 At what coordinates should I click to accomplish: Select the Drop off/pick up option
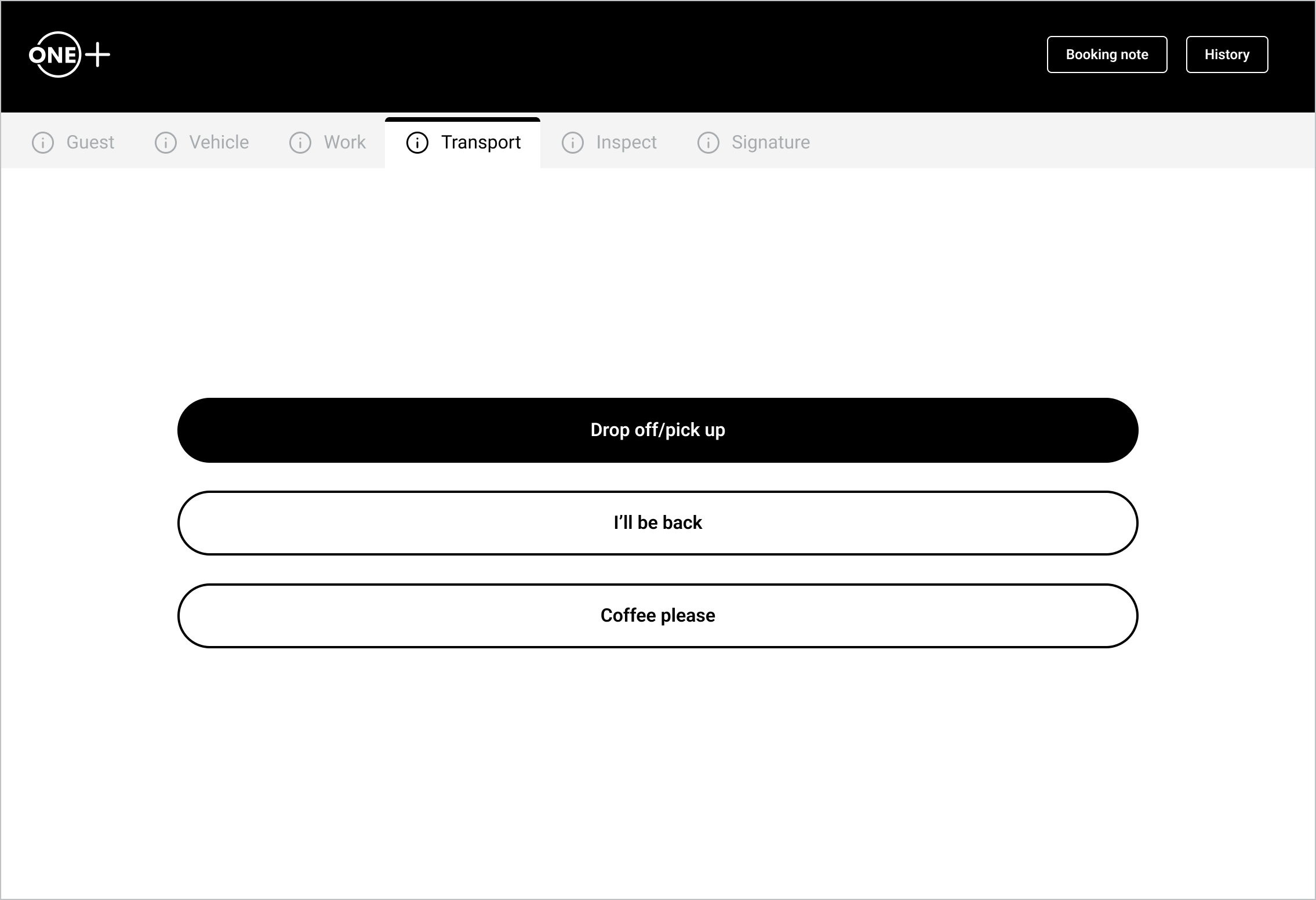(657, 430)
